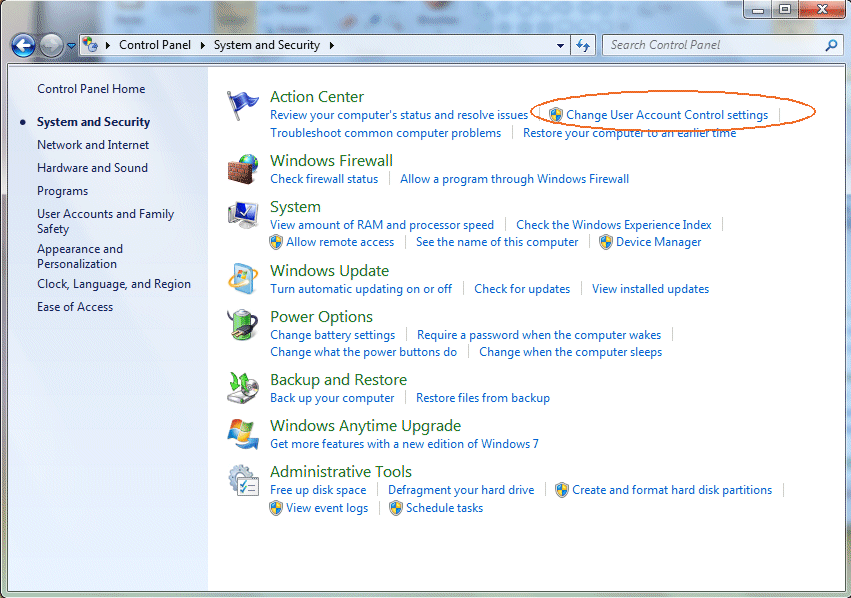Open the Windows Firewall brick wall icon

coord(243,168)
